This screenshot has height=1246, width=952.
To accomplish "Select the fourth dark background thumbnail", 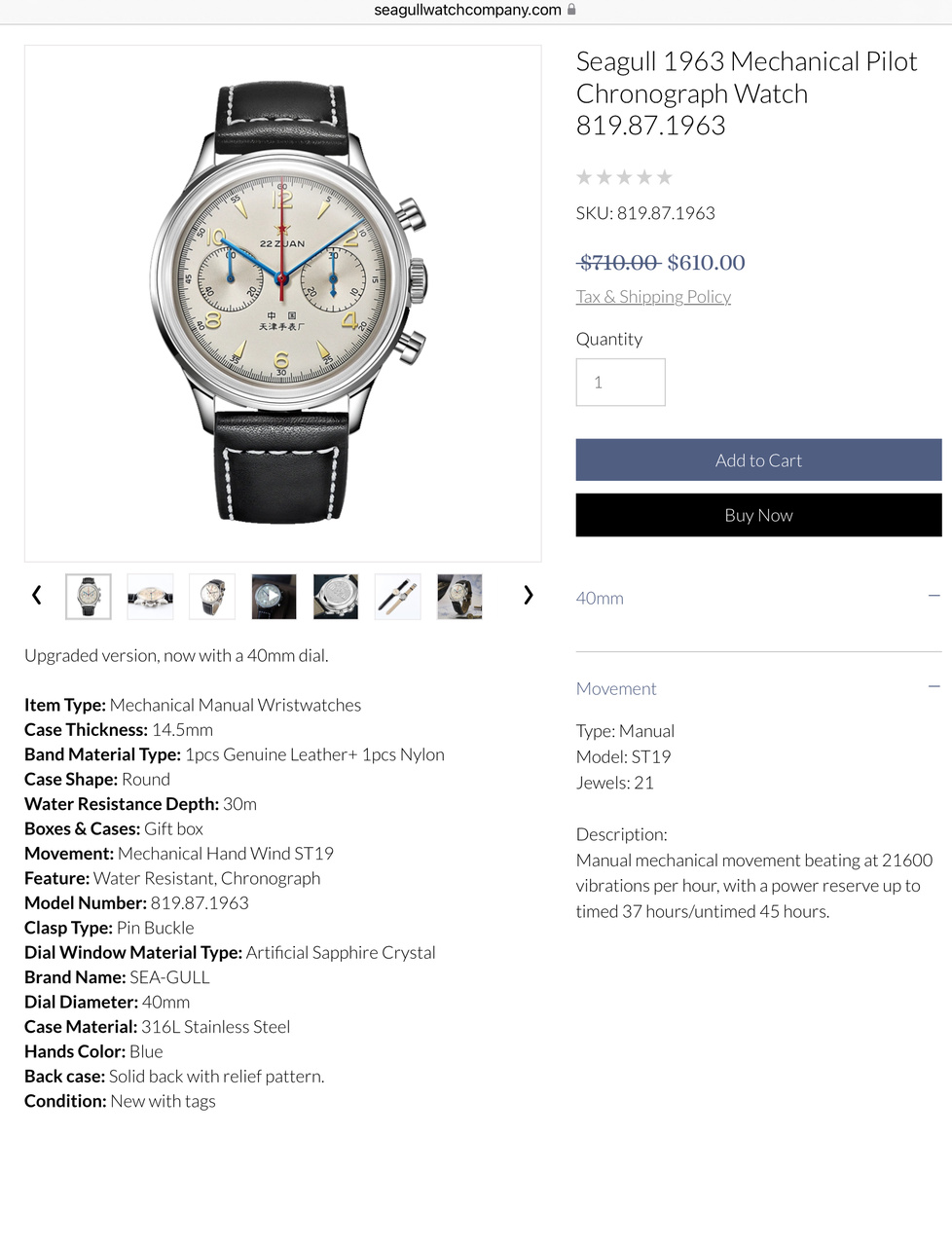I will click(x=274, y=596).
